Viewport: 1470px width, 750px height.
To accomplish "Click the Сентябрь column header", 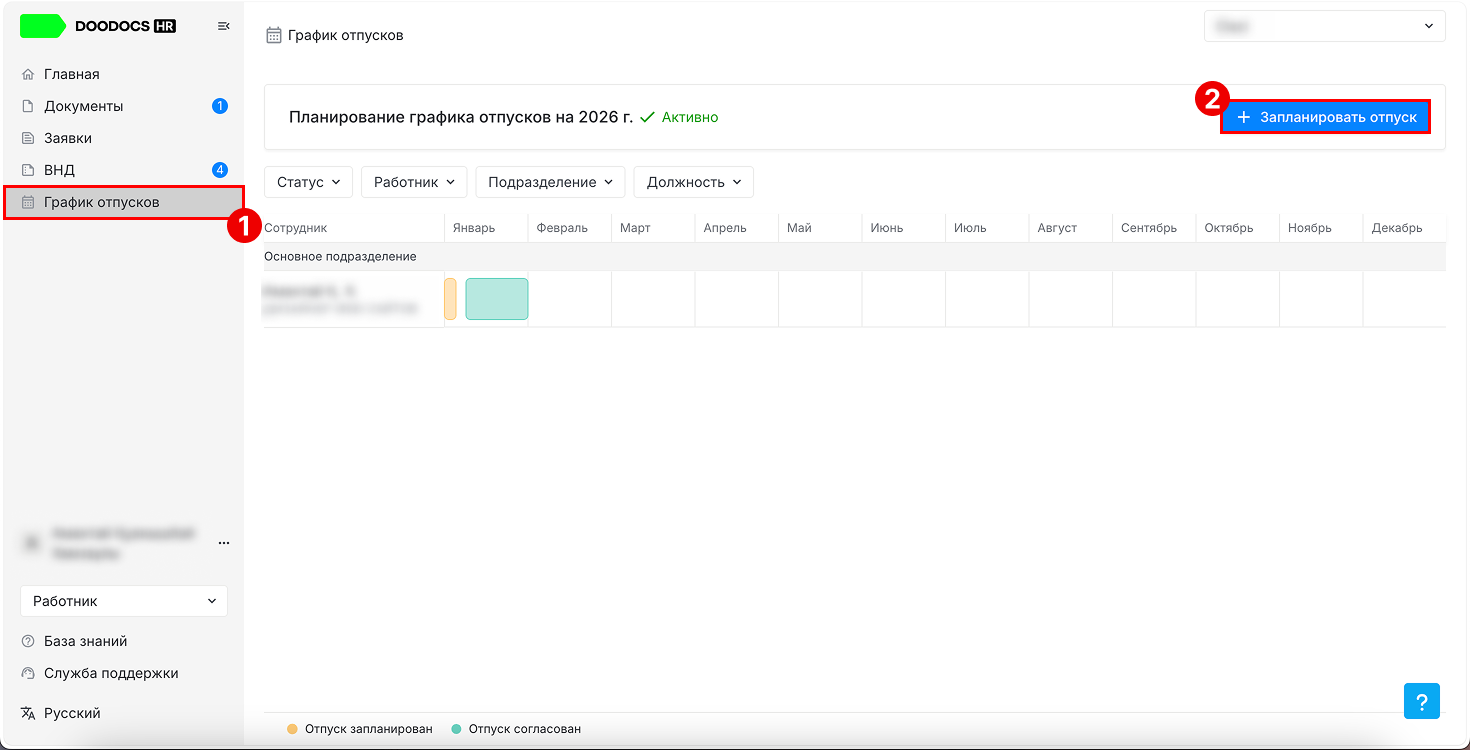I will (x=1149, y=228).
